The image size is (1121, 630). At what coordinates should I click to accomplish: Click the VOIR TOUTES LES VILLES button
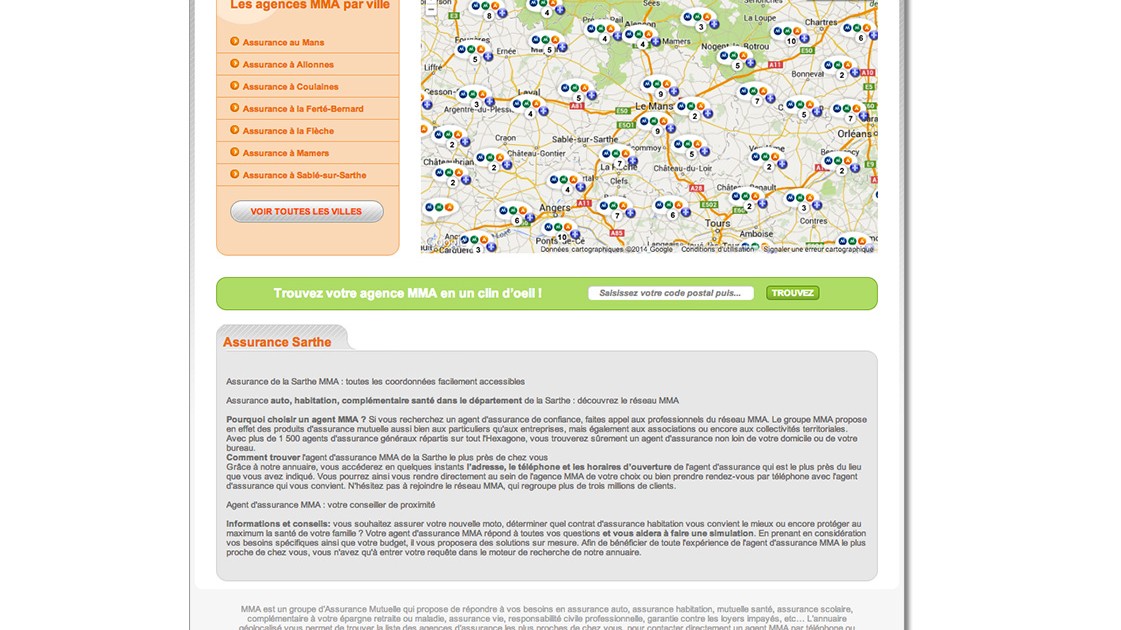pyautogui.click(x=307, y=212)
